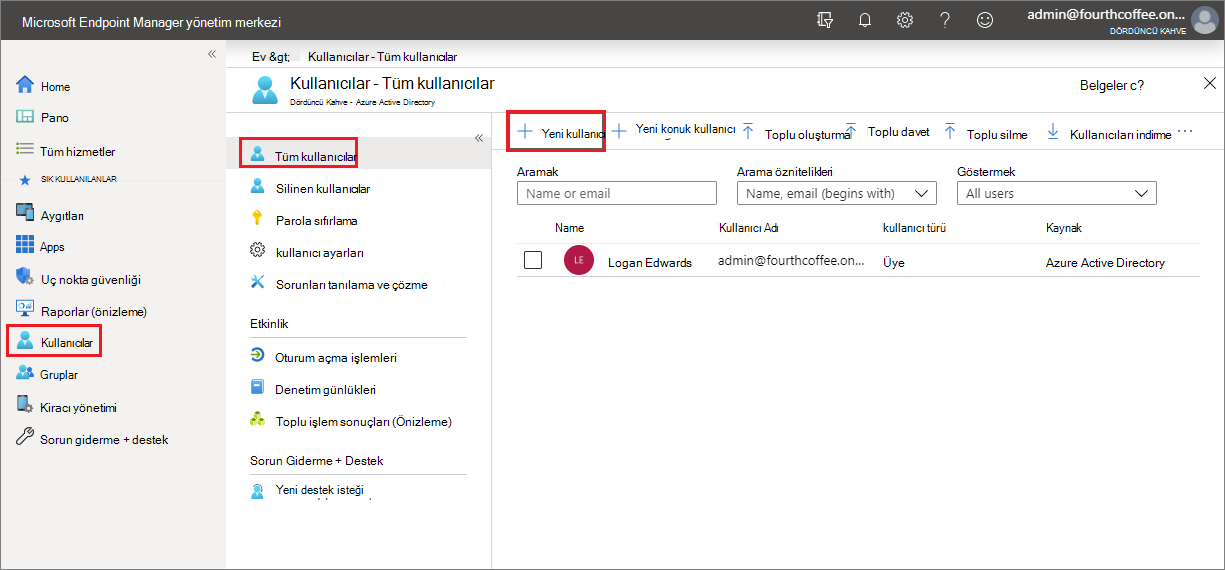This screenshot has width=1225, height=570.
Task: Send feedback with the smiley icon
Action: pos(985,20)
